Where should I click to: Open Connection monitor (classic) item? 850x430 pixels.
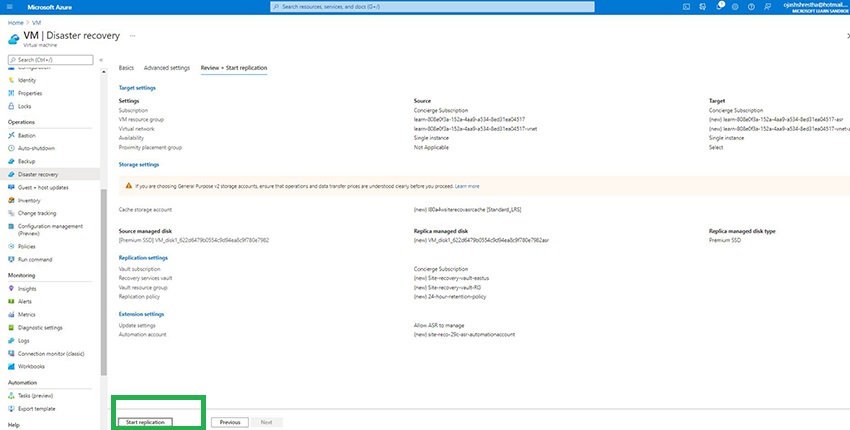(x=50, y=354)
